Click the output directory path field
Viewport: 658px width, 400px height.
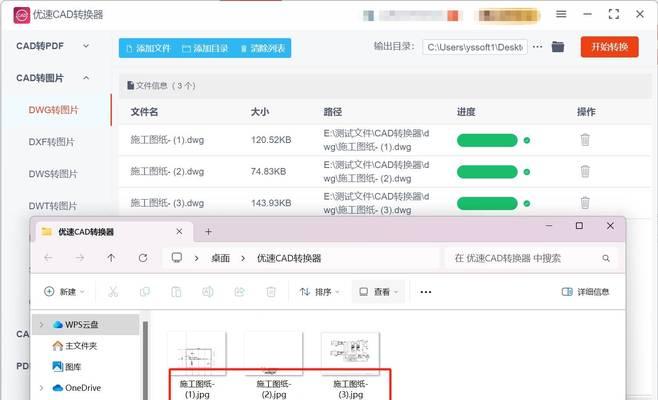point(475,47)
